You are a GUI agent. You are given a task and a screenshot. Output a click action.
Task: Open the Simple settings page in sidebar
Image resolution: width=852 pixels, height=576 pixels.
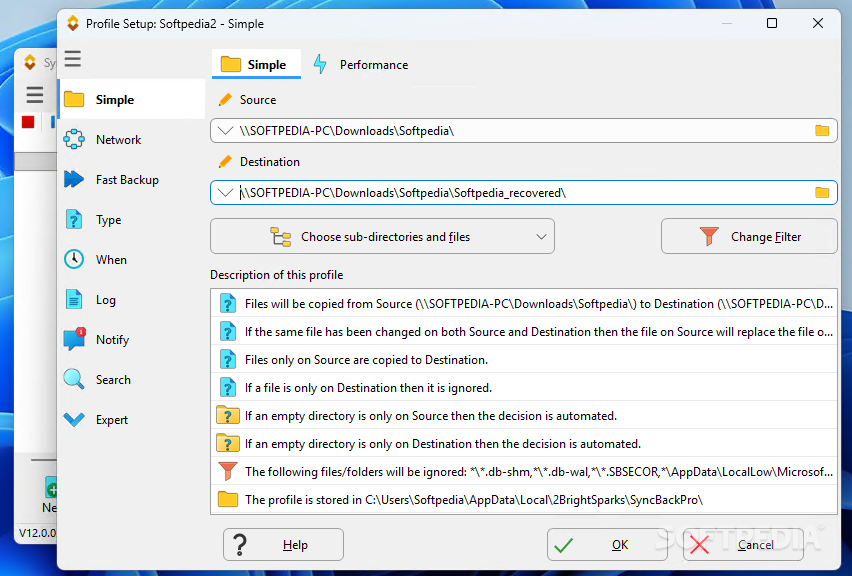131,99
